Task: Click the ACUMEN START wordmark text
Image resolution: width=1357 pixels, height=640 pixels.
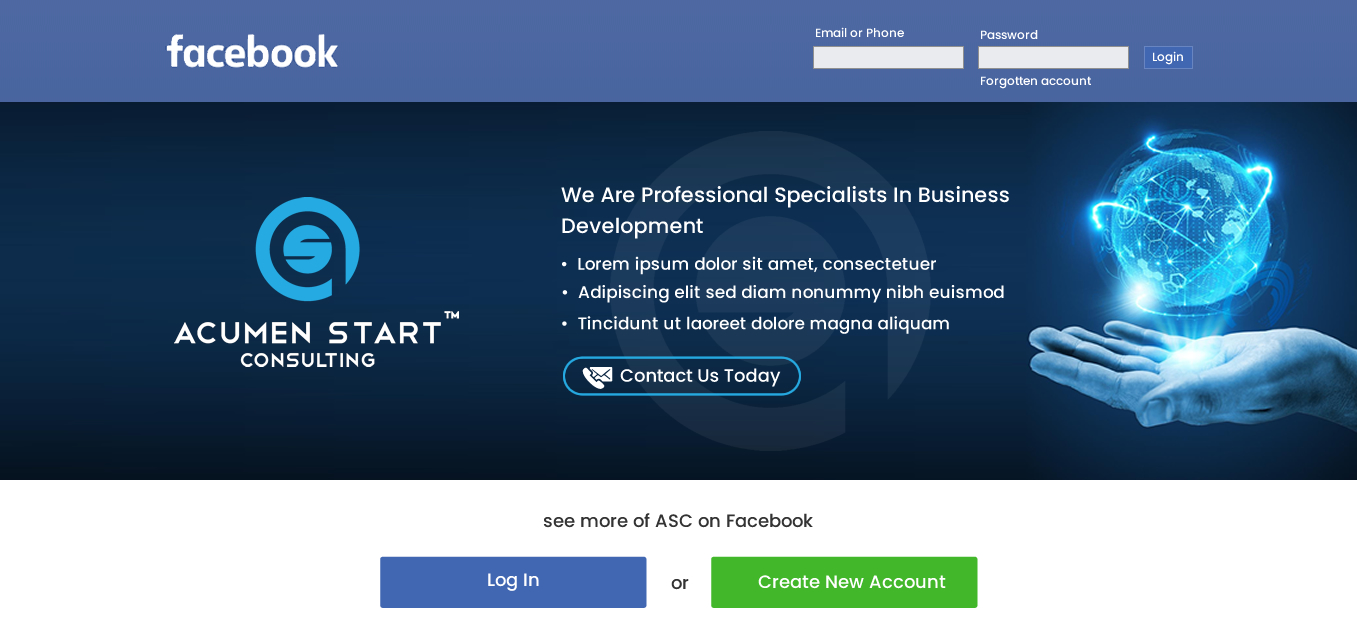Action: 308,332
